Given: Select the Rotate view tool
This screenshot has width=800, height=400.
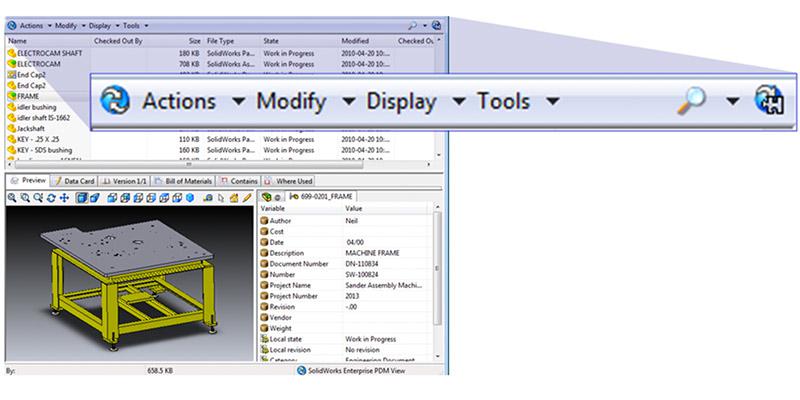Looking at the screenshot, I should tap(51, 197).
